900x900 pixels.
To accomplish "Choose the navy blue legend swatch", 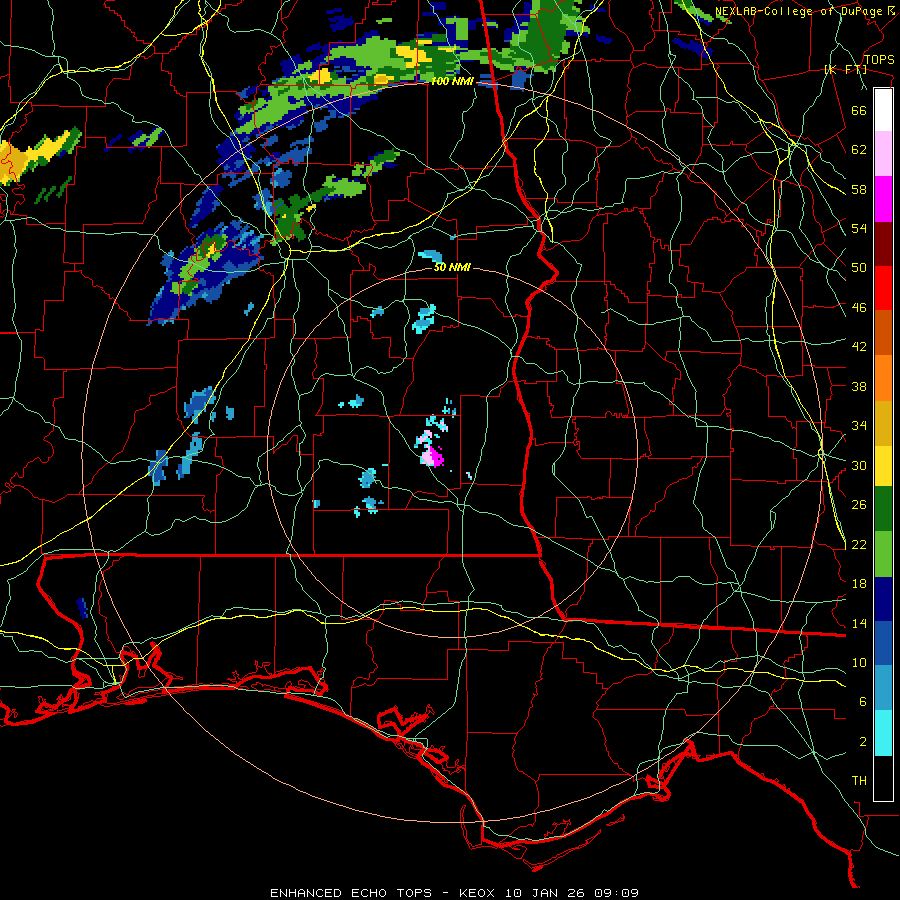I will [x=883, y=599].
